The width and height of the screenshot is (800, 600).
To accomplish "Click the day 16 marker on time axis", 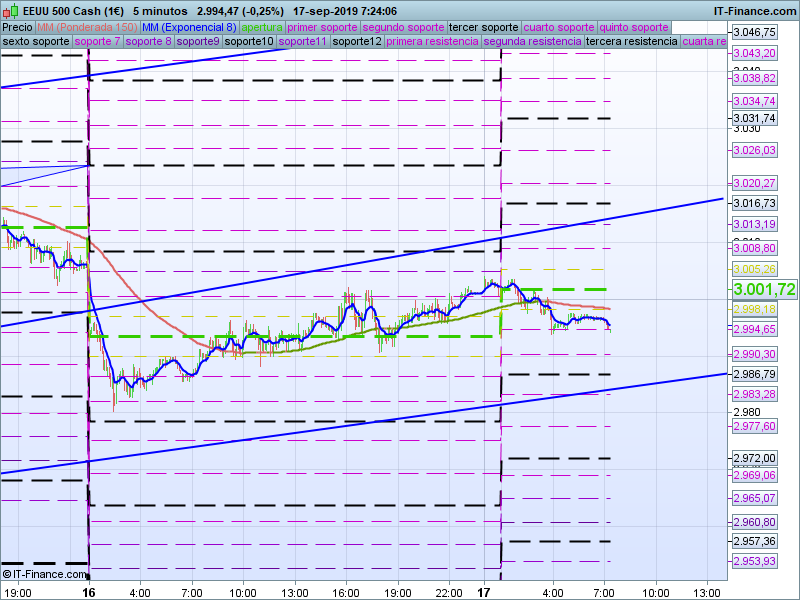I will coord(89,592).
